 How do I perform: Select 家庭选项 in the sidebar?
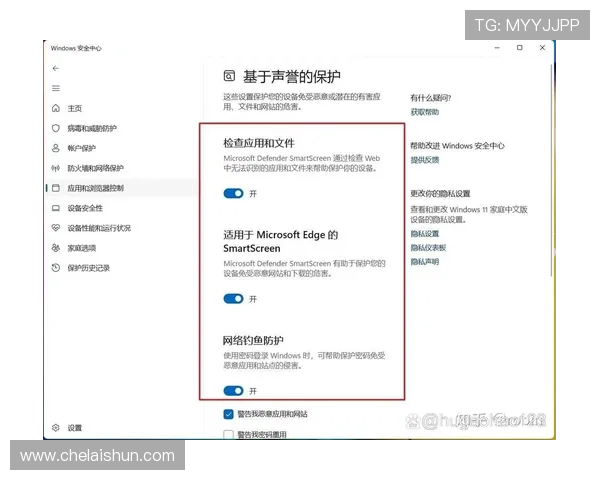click(x=82, y=248)
